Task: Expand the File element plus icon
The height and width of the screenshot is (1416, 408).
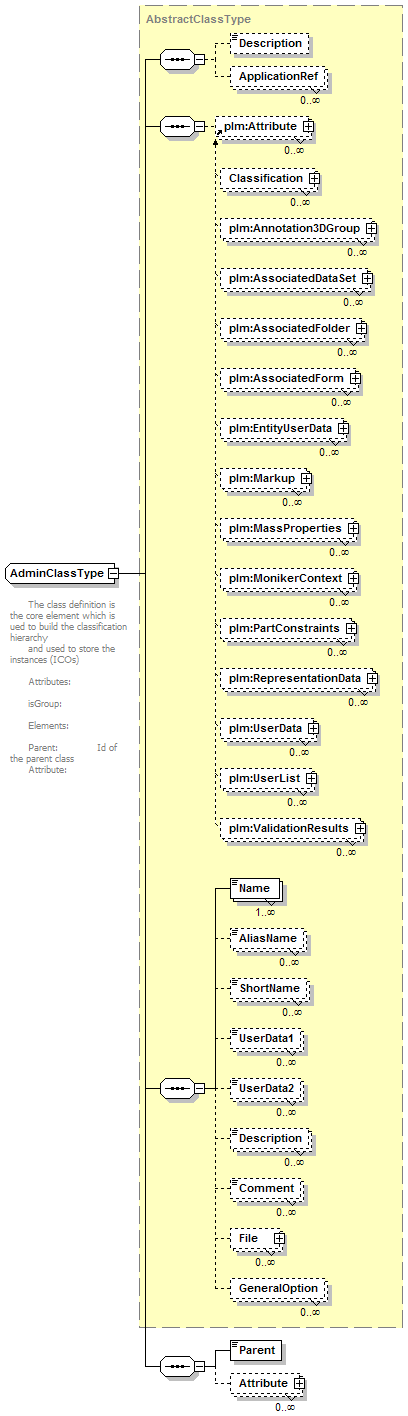Action: pos(279,1238)
